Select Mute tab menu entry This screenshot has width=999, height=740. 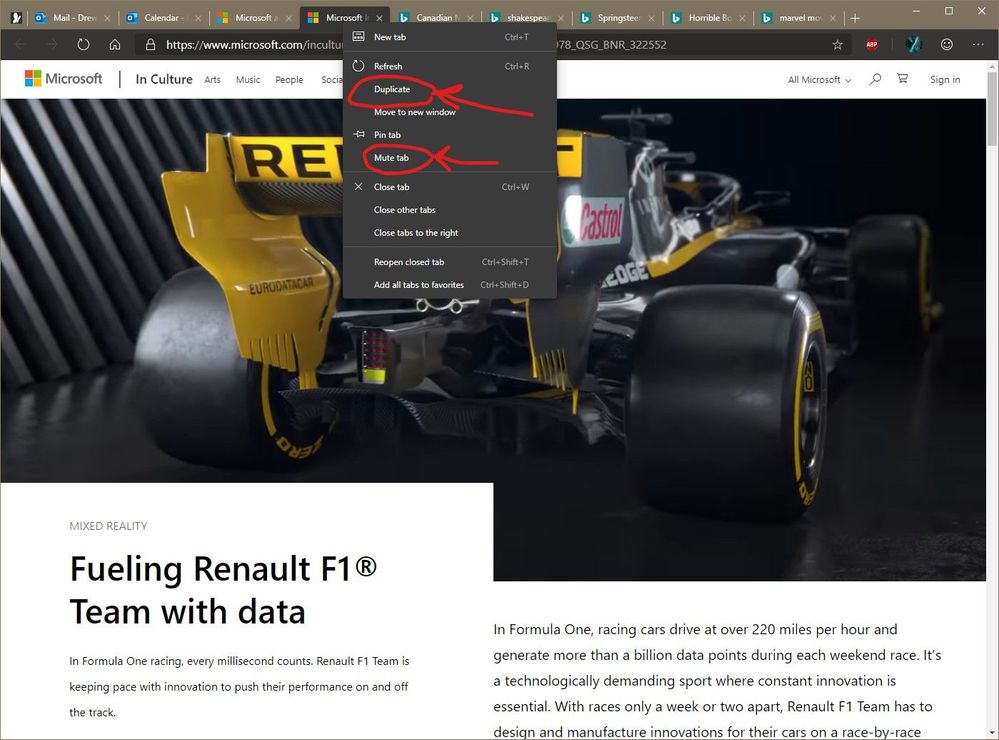[450, 158]
